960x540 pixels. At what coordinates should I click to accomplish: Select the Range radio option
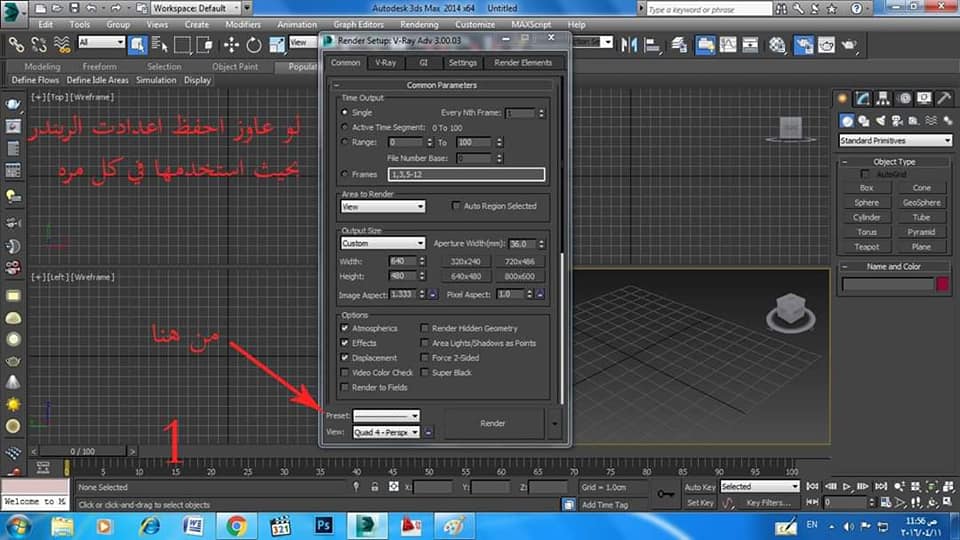pyautogui.click(x=344, y=142)
